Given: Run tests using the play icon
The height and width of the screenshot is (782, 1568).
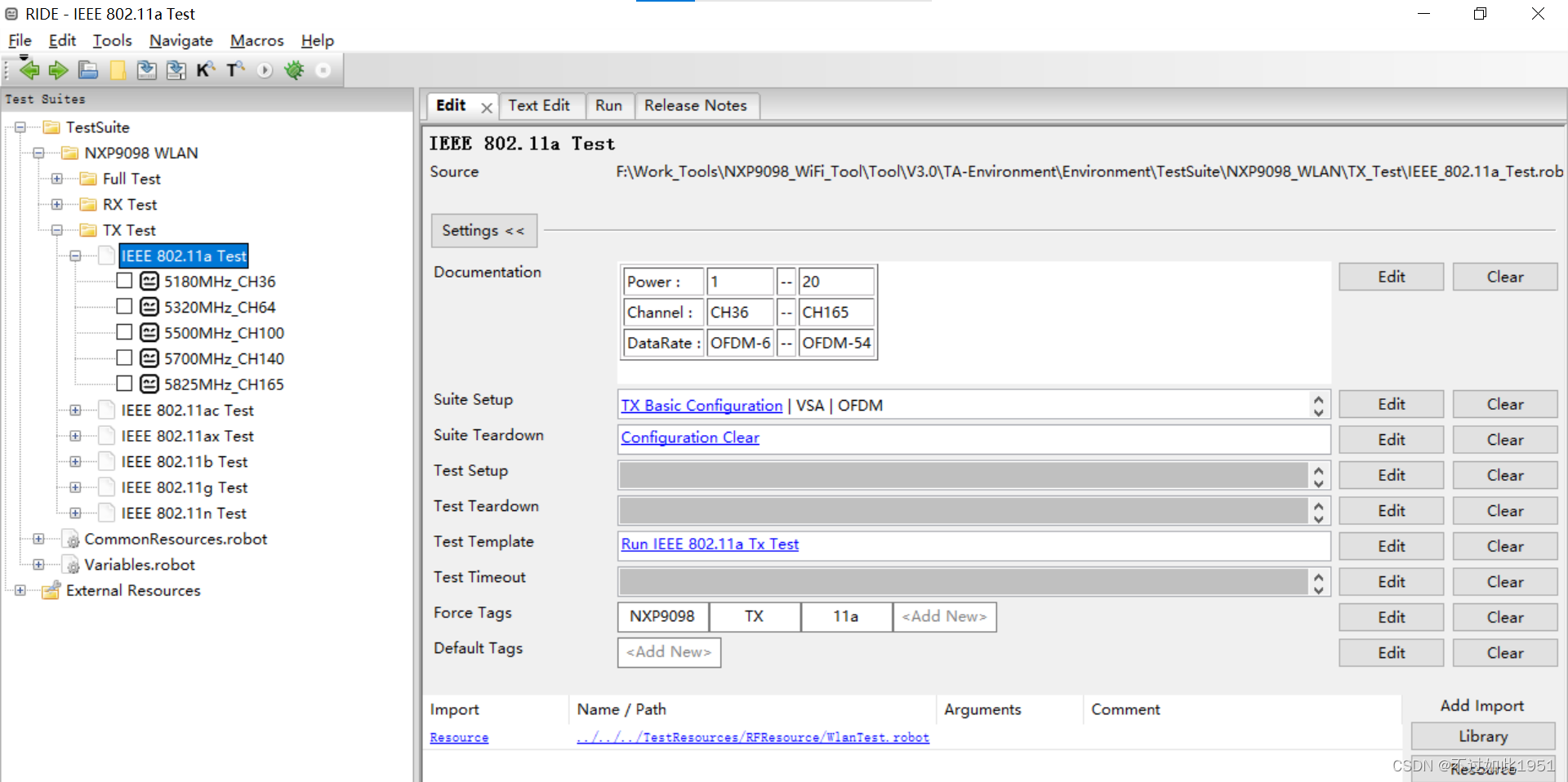Looking at the screenshot, I should point(264,70).
